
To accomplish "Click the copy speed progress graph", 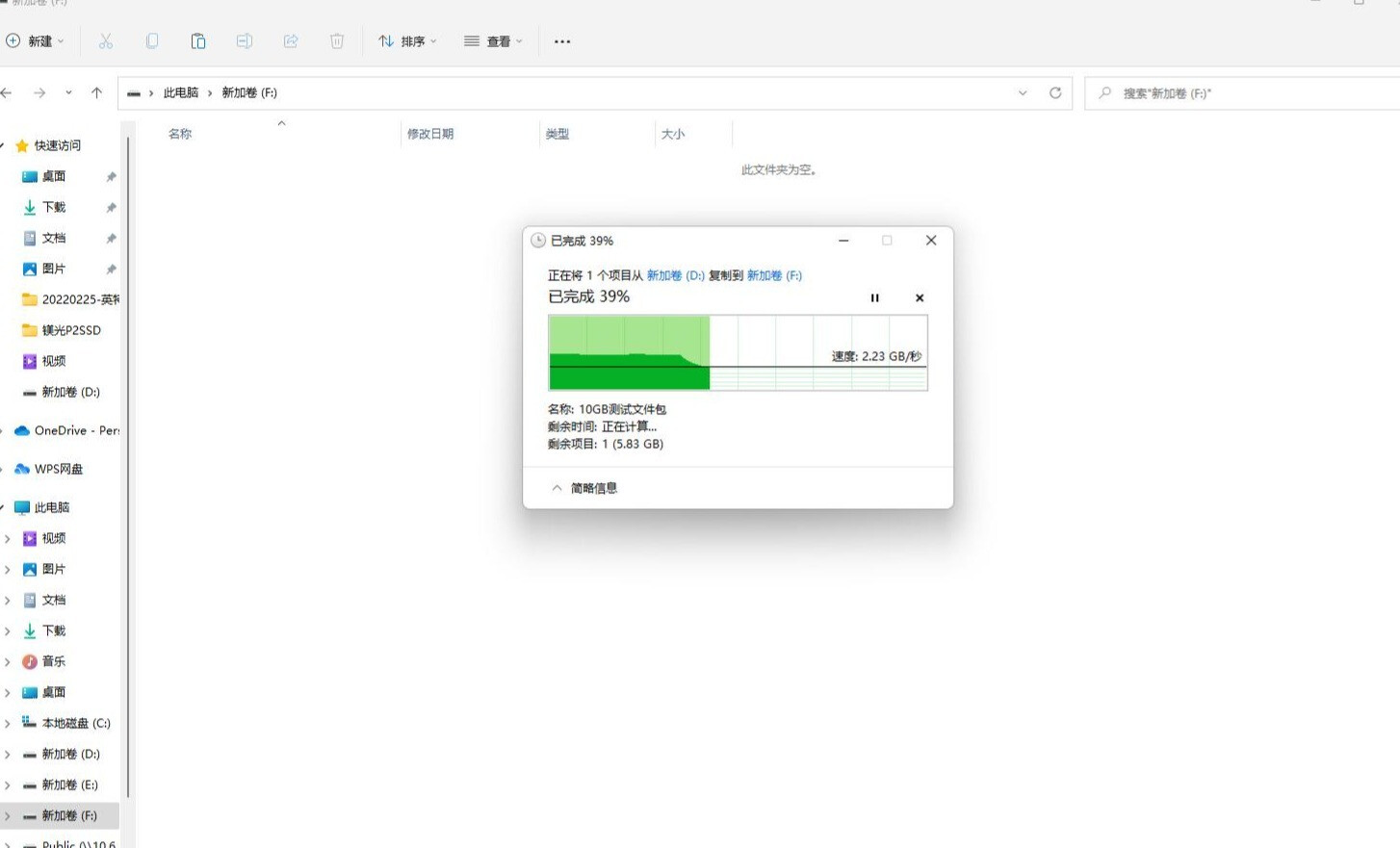I will coord(738,352).
